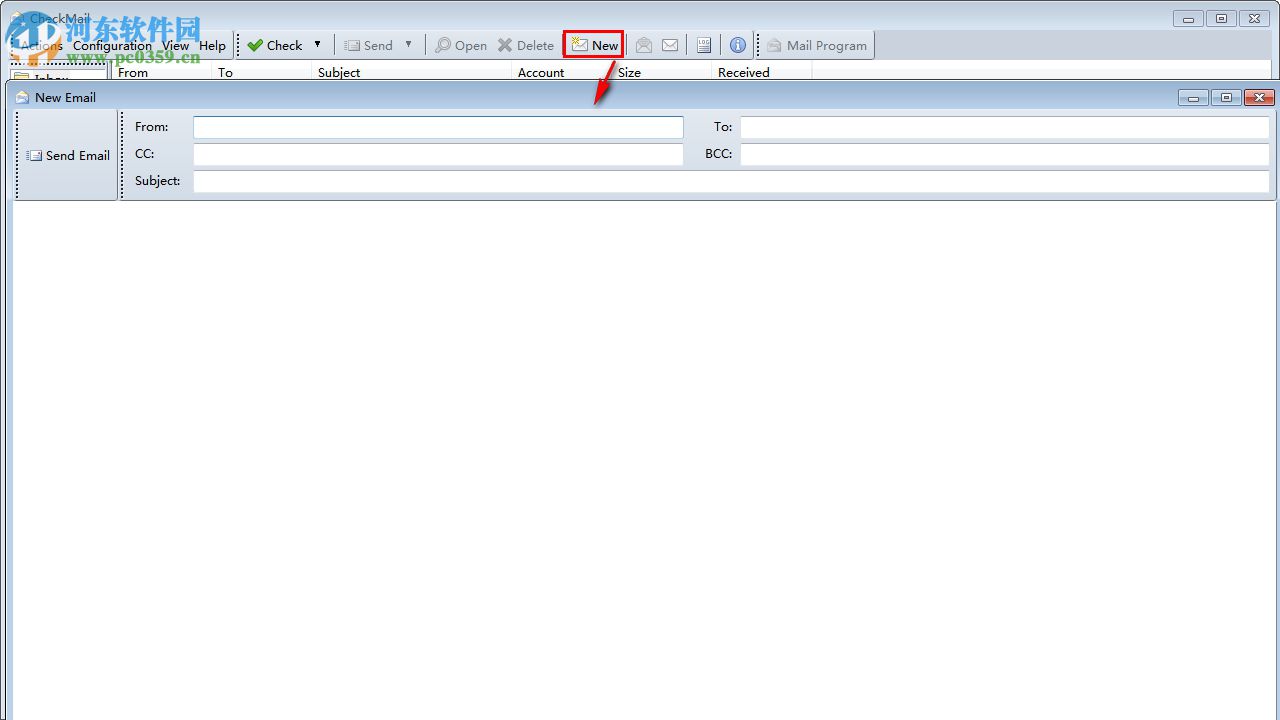
Task: Sort by the Account column header
Action: [562, 72]
